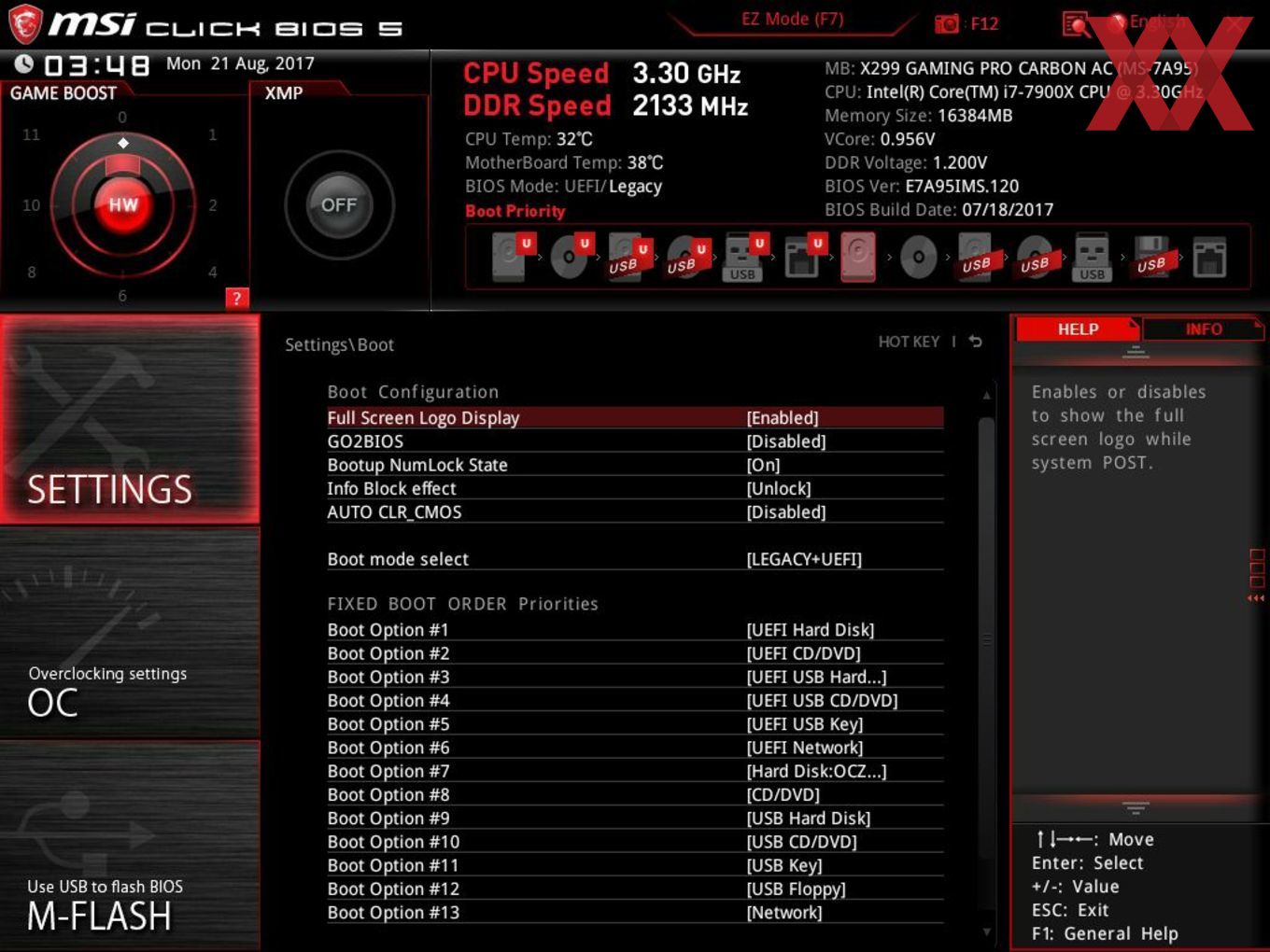This screenshot has height=952, width=1270.
Task: Click the side panel expand arrows at right edge
Action: coord(1256,598)
